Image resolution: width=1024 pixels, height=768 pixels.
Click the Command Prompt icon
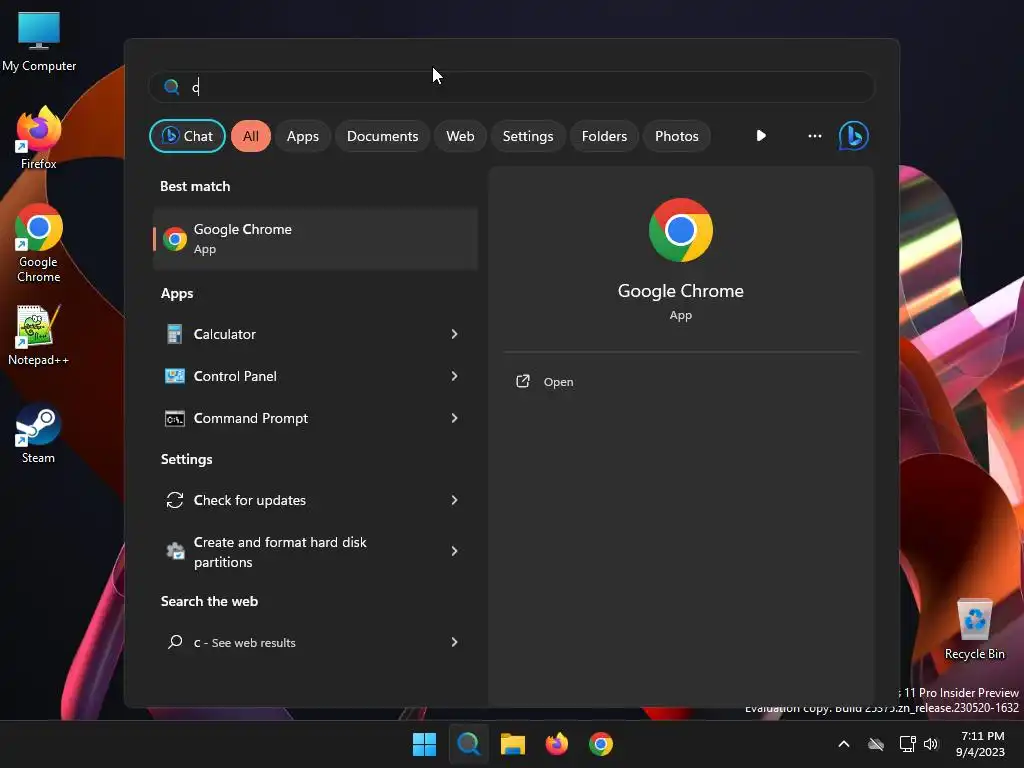click(174, 418)
